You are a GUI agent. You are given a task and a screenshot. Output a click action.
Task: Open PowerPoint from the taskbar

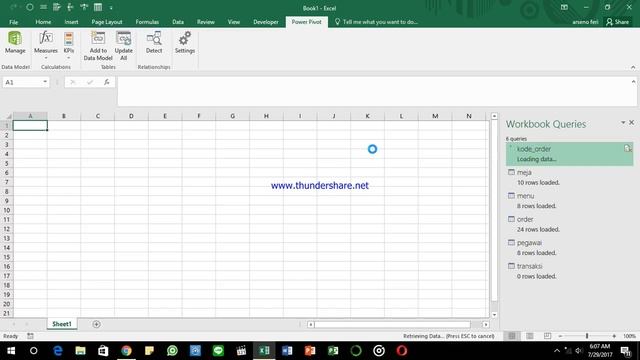[x=310, y=351]
